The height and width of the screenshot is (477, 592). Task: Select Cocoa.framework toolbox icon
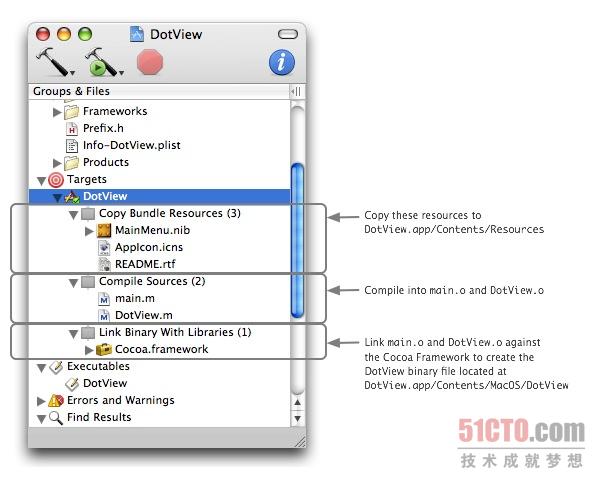104,350
